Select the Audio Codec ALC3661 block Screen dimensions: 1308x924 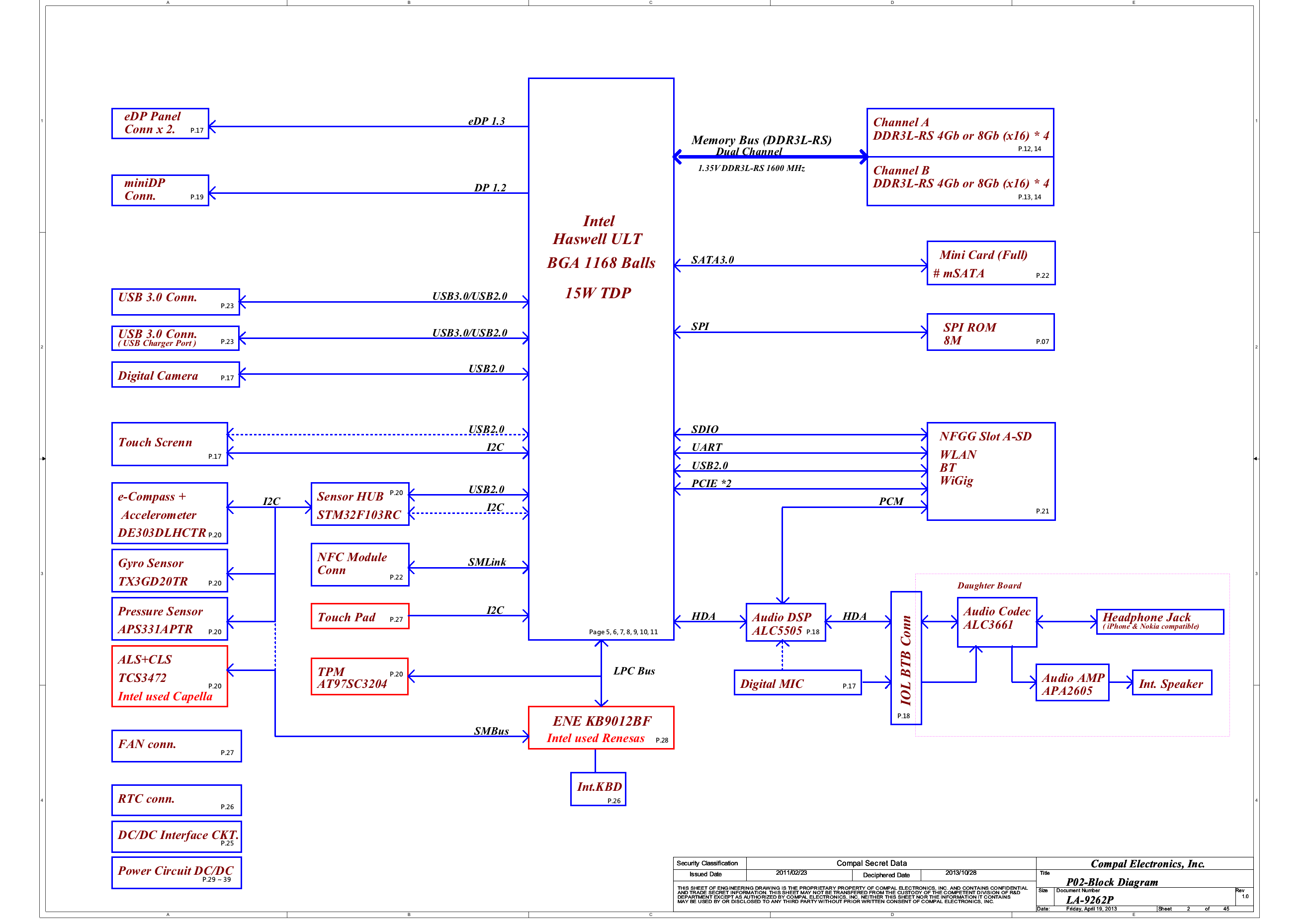pos(996,623)
